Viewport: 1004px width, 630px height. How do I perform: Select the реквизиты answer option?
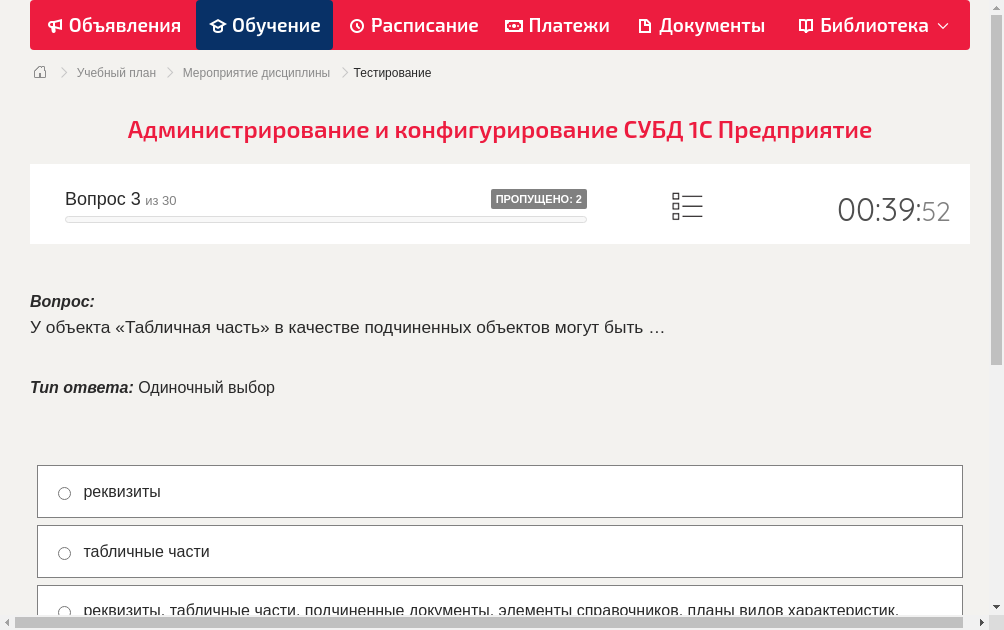[x=64, y=492]
